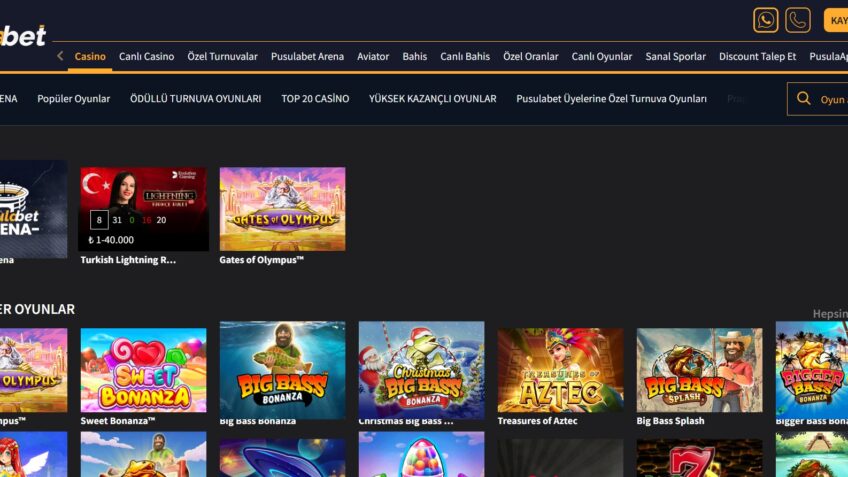Click 'Big Bass Splash' title text
848x477 pixels.
670,420
